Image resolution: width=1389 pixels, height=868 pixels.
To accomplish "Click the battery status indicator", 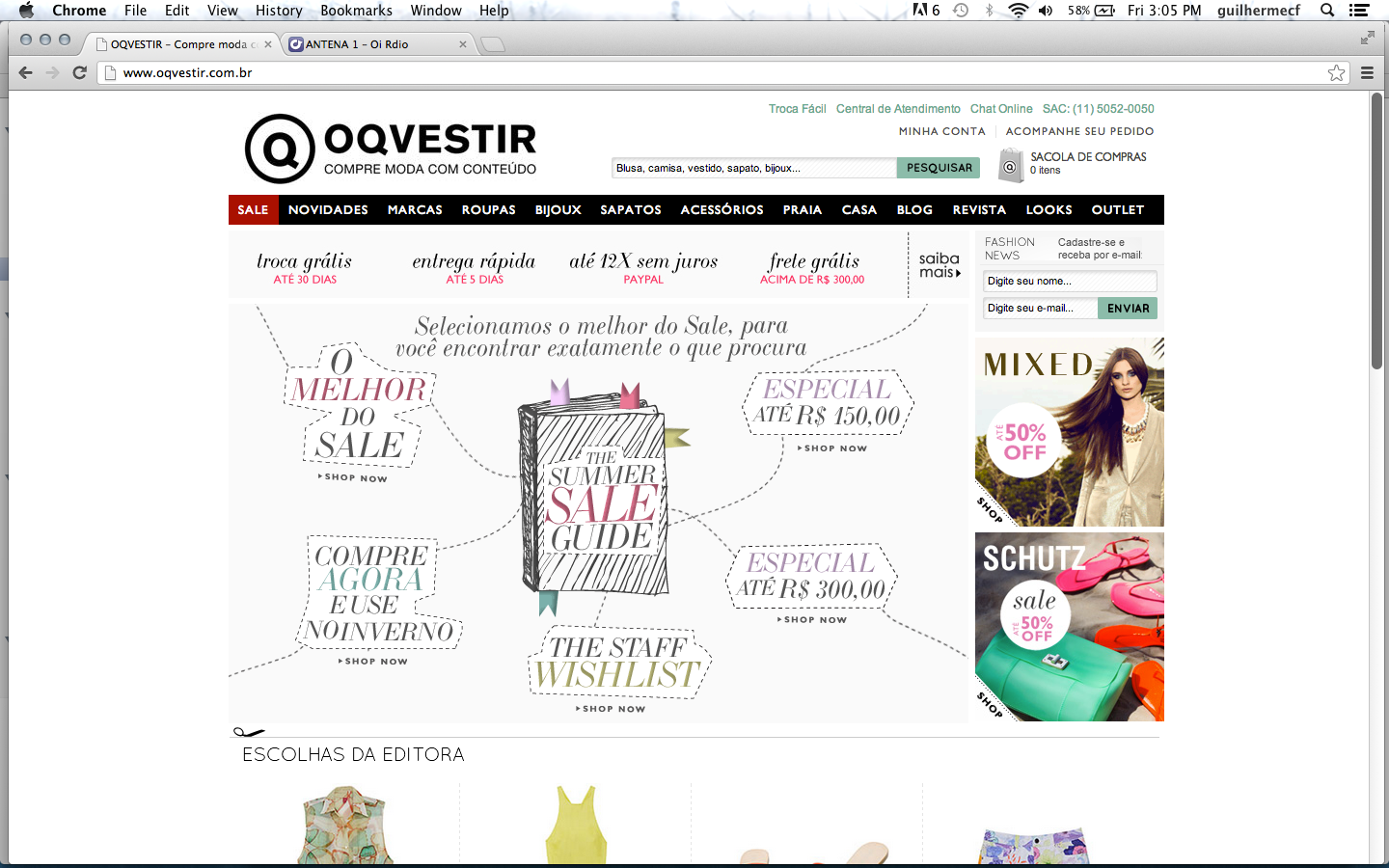I will [1091, 11].
